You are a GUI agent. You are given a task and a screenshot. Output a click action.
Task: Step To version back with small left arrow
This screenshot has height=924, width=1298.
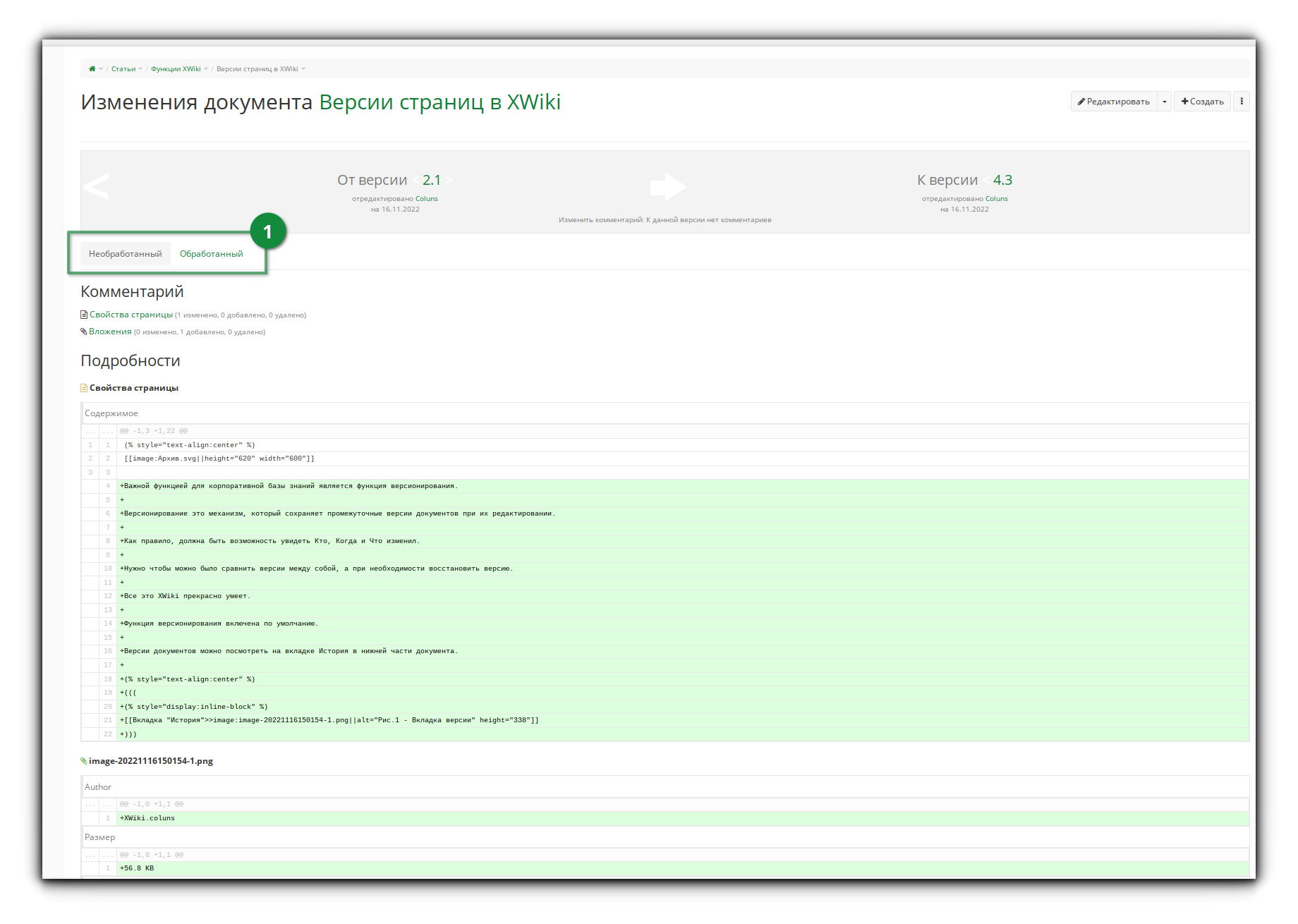tap(985, 181)
